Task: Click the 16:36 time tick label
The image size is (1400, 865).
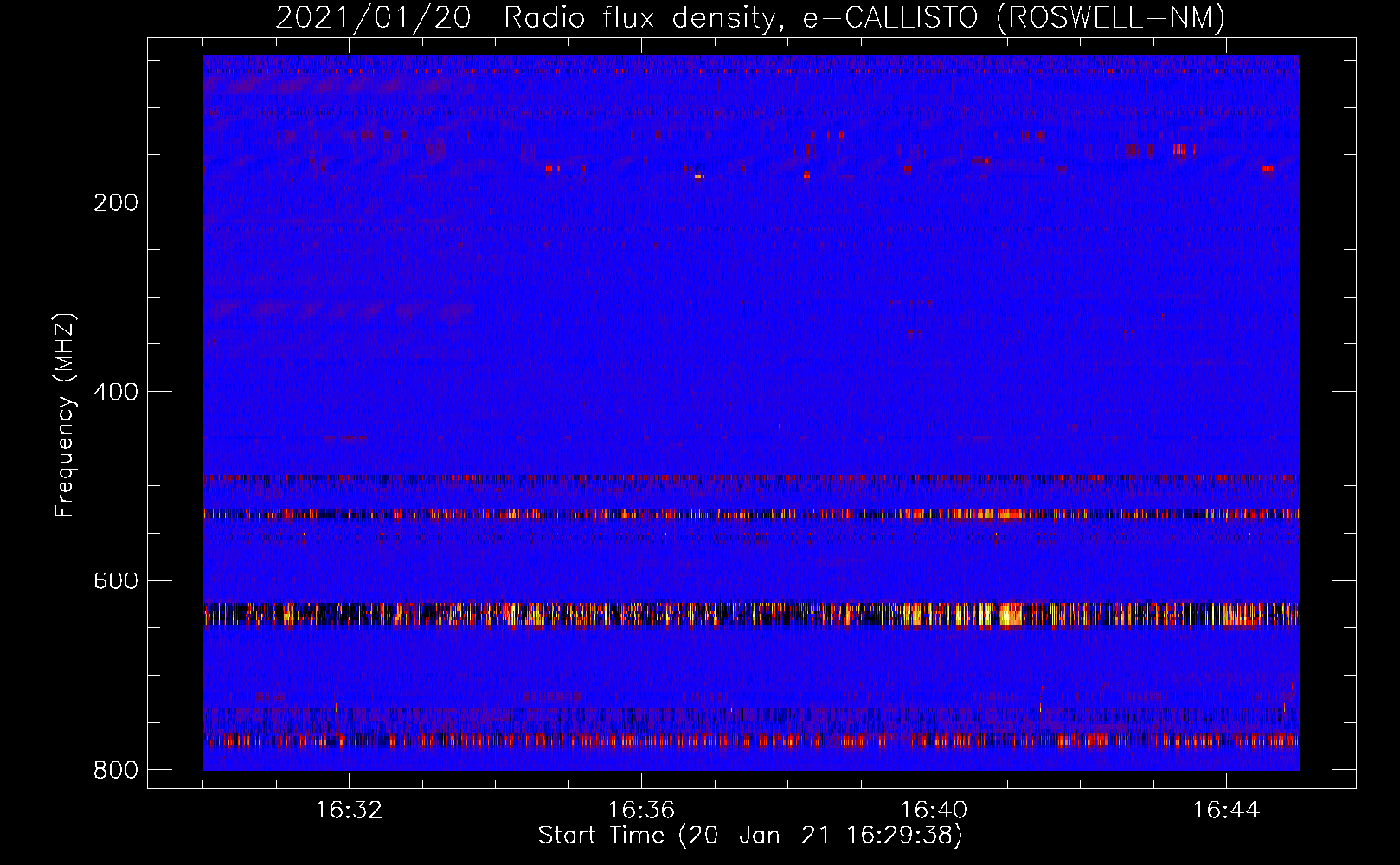Action: pos(641,811)
